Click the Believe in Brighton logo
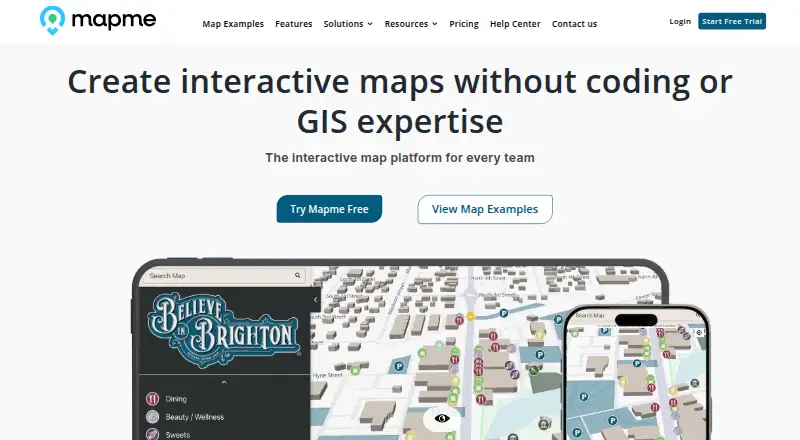This screenshot has width=800, height=440. tap(223, 328)
